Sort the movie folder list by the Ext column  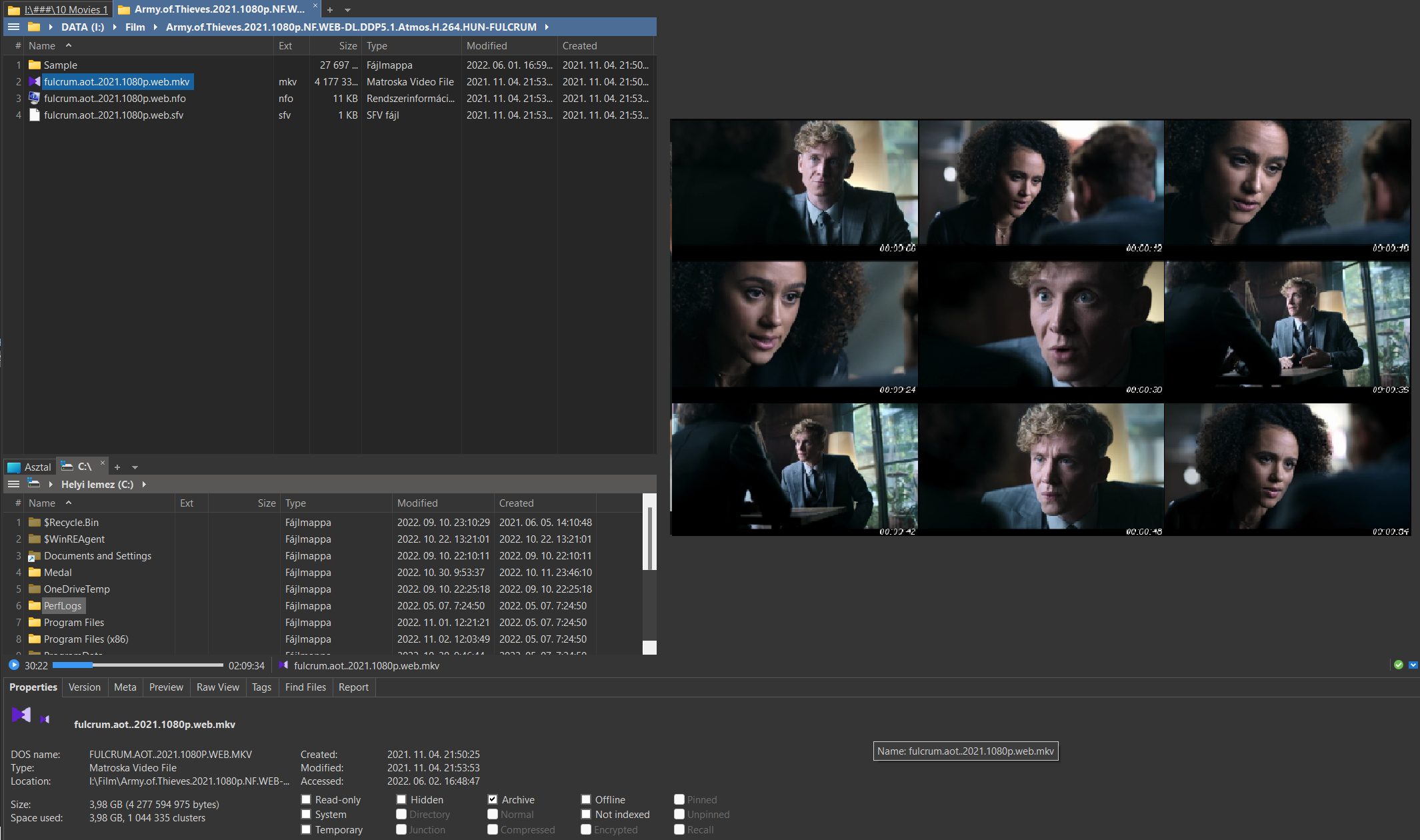pyautogui.click(x=291, y=46)
